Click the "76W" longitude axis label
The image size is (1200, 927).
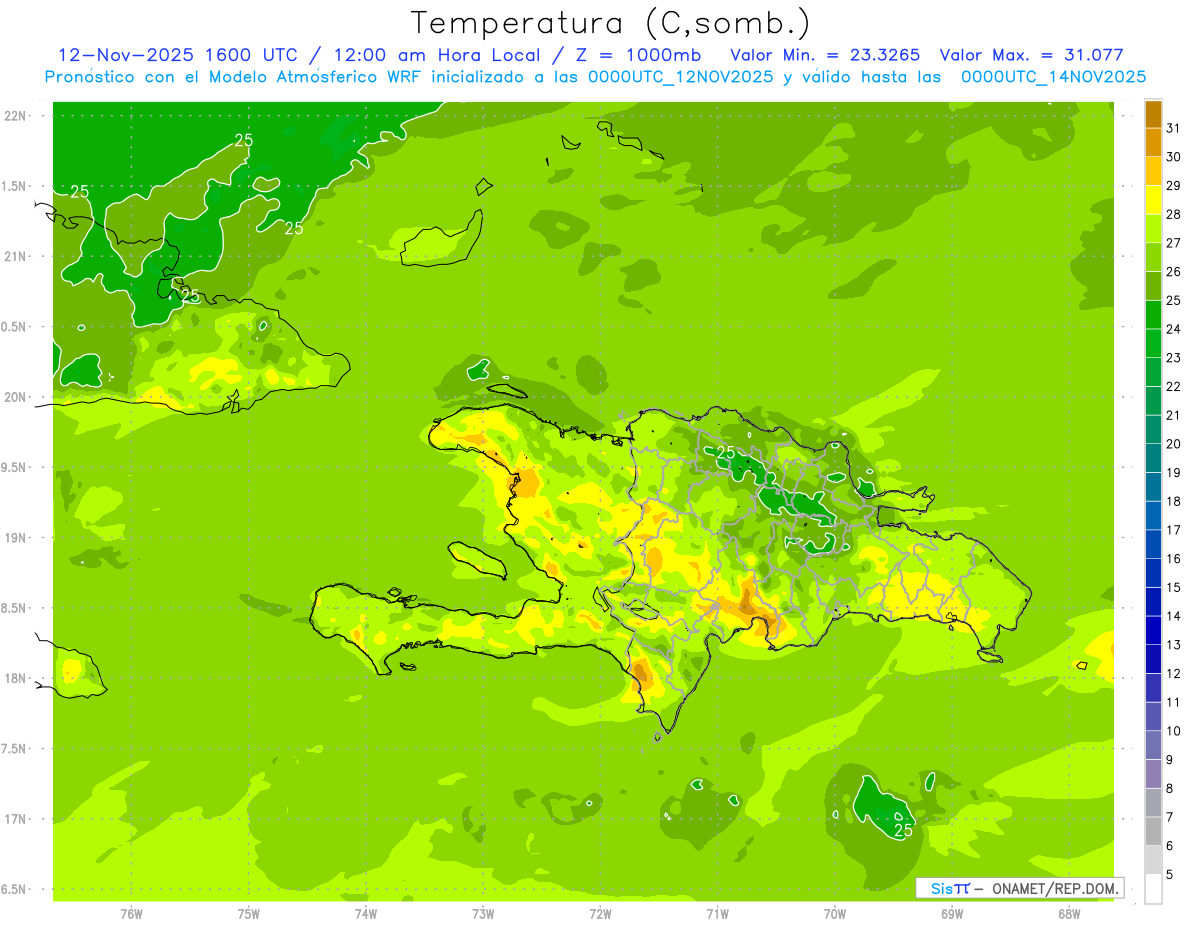(x=131, y=914)
